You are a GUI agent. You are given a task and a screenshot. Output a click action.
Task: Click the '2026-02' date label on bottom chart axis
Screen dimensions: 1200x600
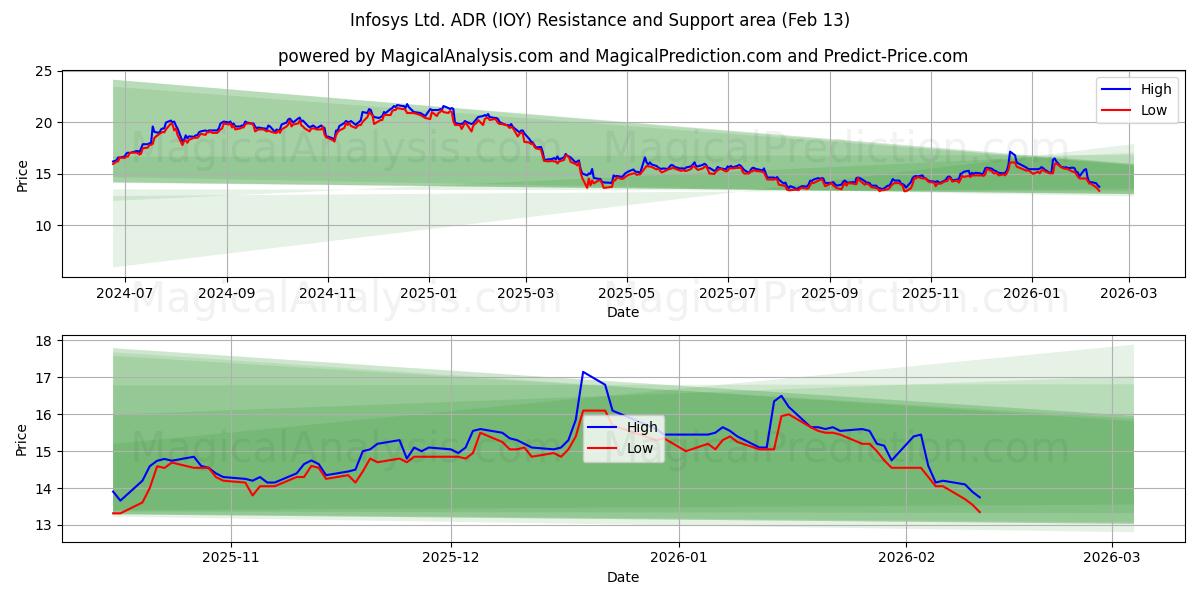906,559
